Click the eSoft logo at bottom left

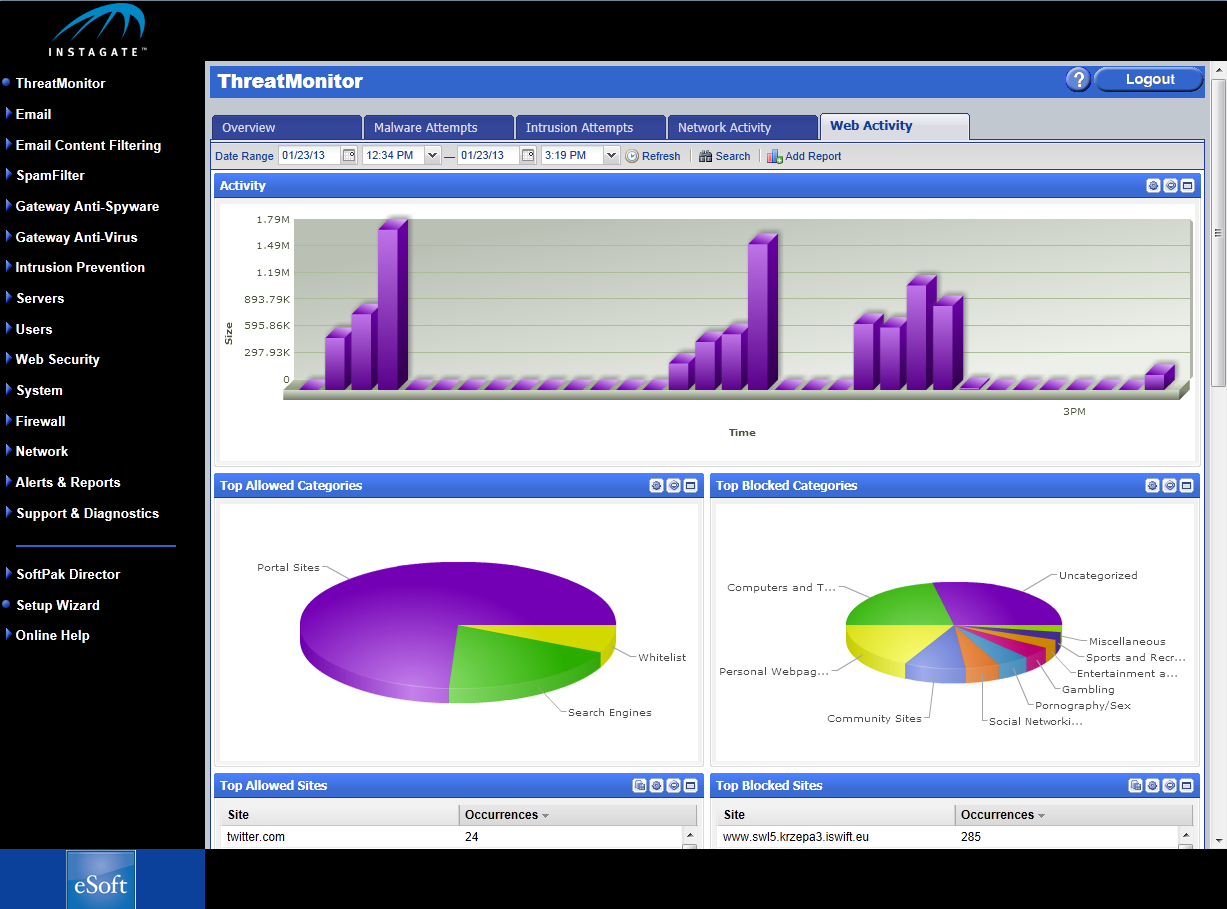[x=101, y=880]
